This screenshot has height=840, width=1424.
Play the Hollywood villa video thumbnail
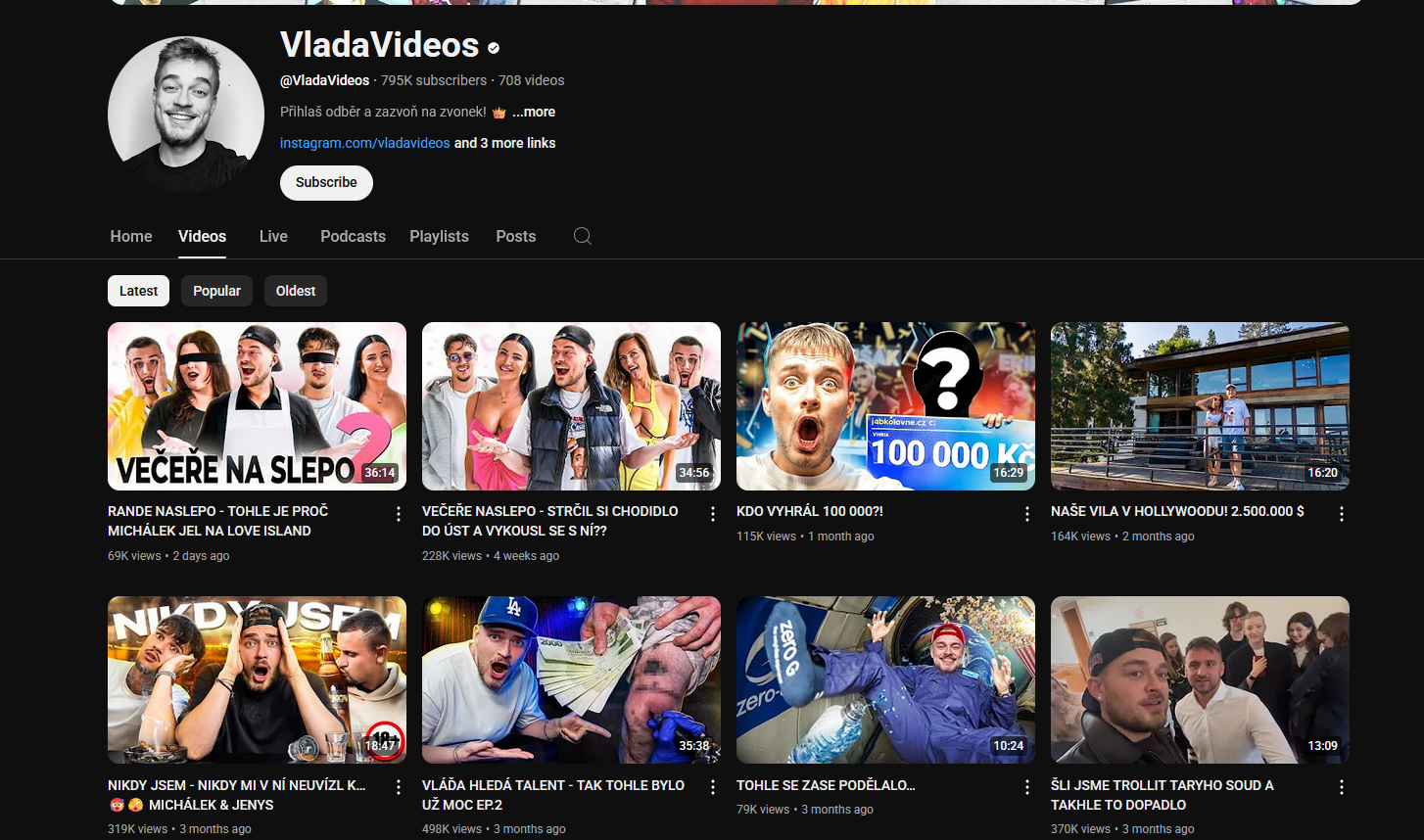tap(1200, 406)
